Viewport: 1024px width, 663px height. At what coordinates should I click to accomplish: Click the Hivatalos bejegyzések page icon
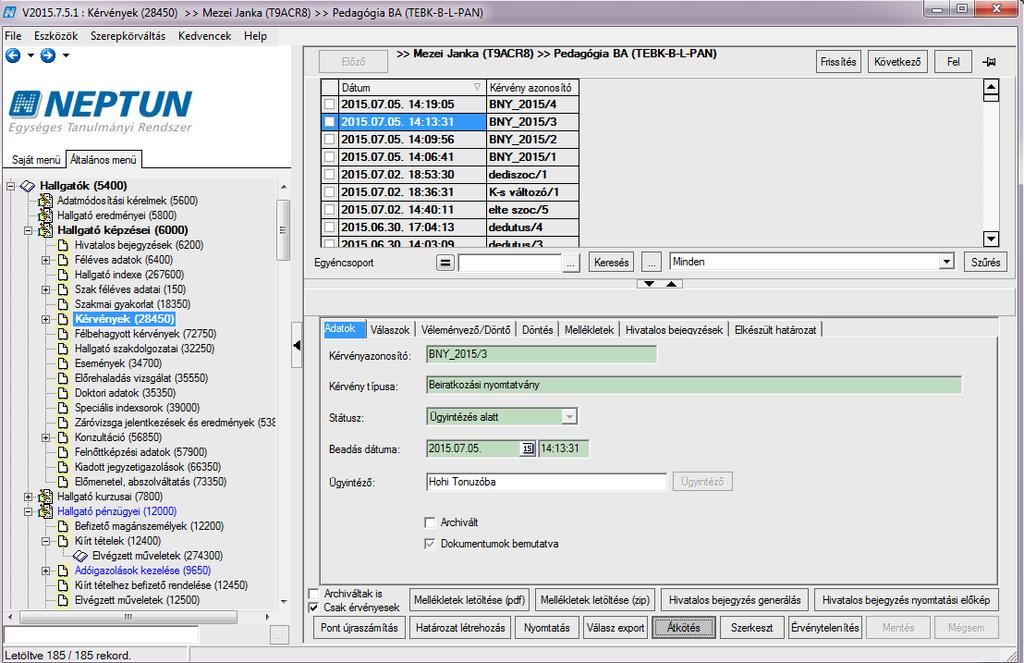(63, 246)
